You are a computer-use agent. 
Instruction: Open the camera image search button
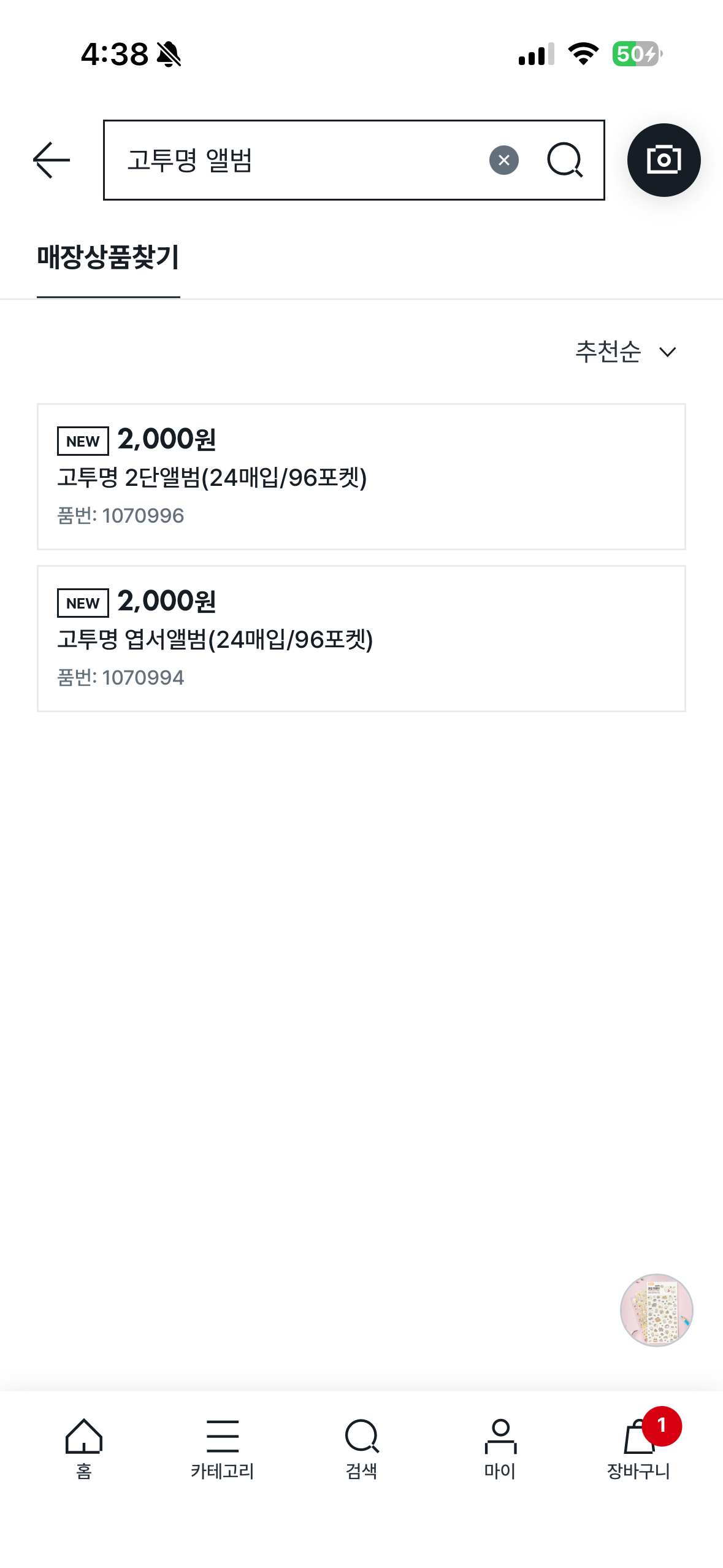click(664, 160)
